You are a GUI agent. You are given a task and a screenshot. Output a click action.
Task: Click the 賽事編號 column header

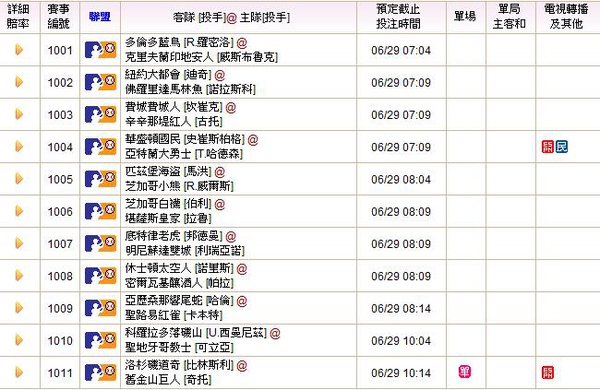(59, 16)
